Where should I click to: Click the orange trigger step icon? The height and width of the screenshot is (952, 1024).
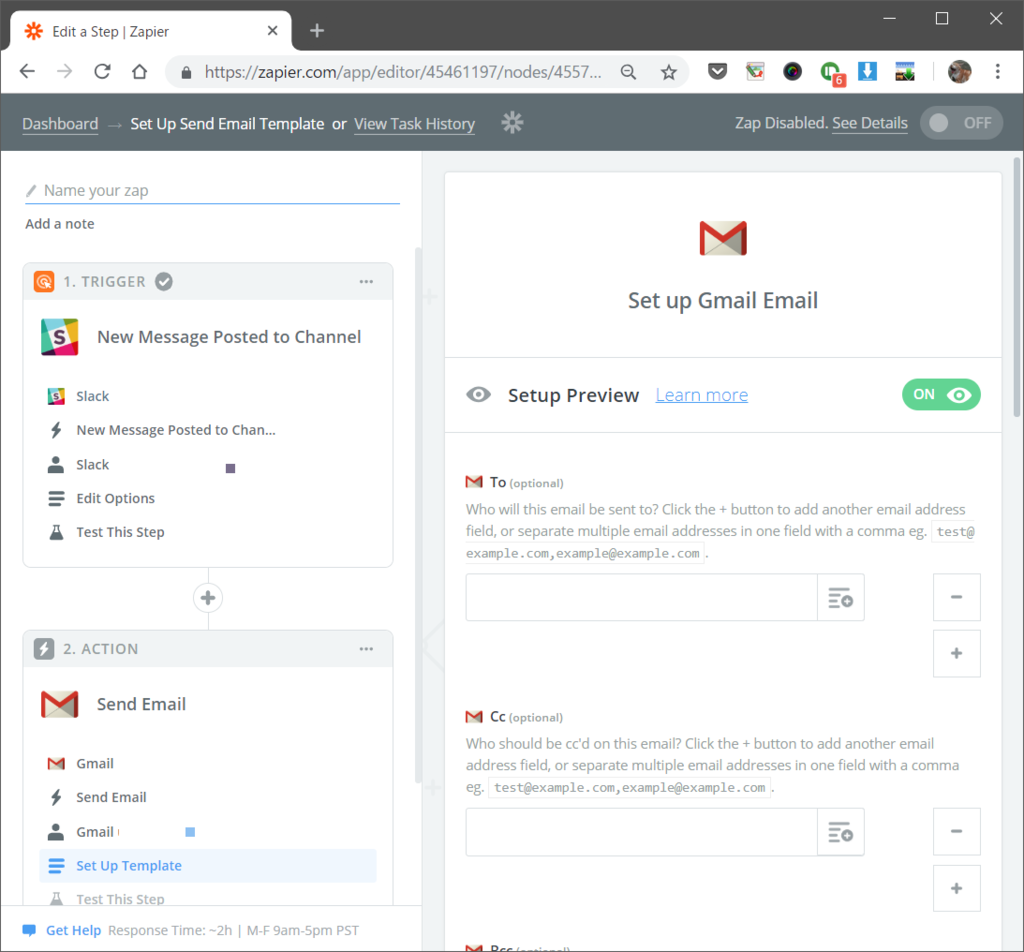pyautogui.click(x=44, y=281)
